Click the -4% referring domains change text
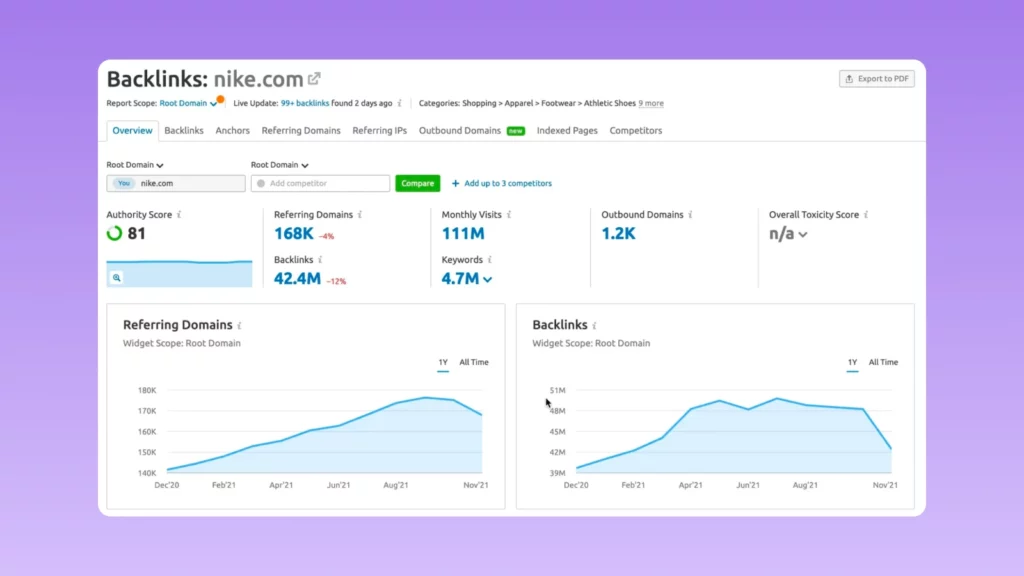Viewport: 1024px width, 576px height. point(327,236)
